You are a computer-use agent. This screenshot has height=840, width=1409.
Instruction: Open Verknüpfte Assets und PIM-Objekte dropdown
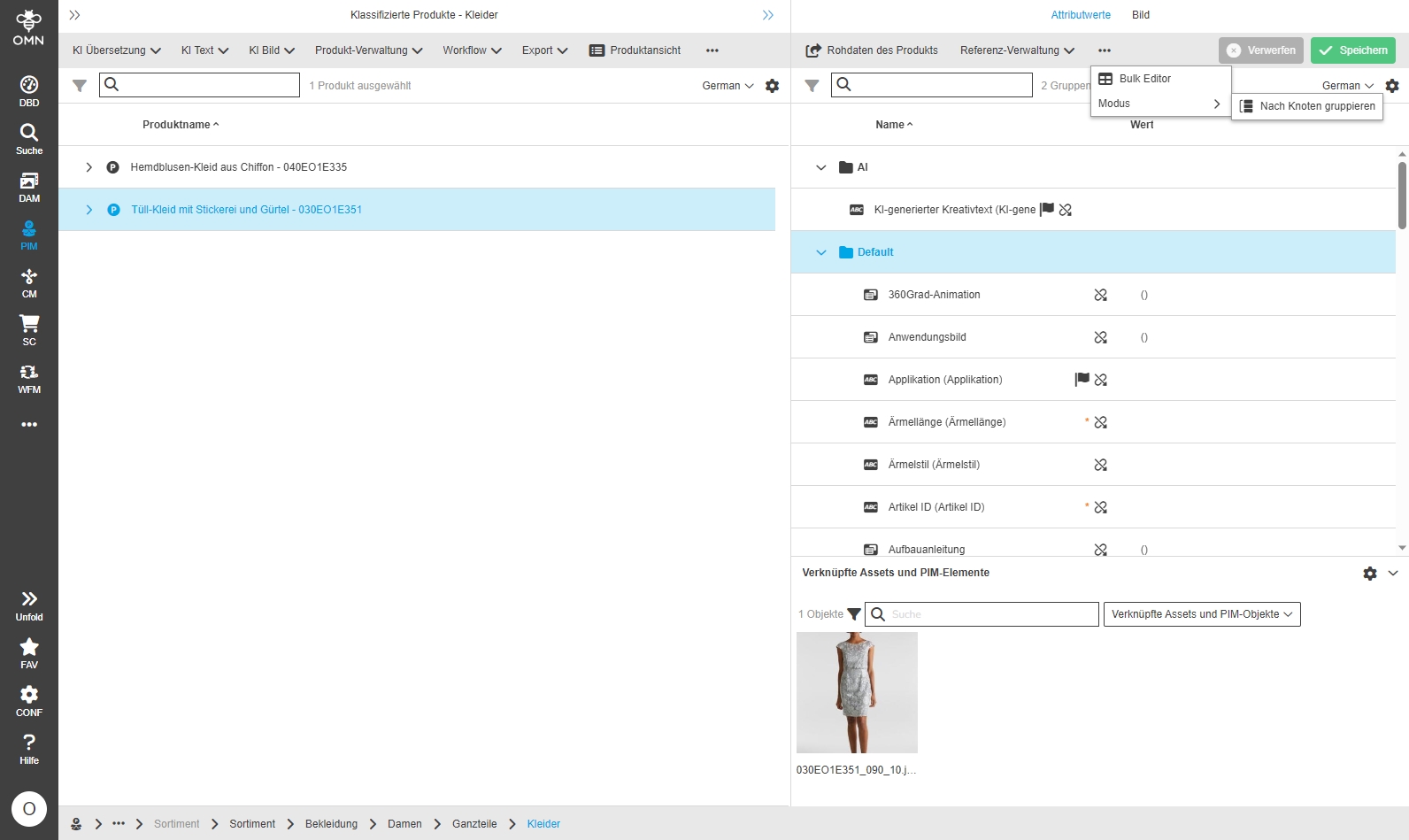click(x=1201, y=614)
